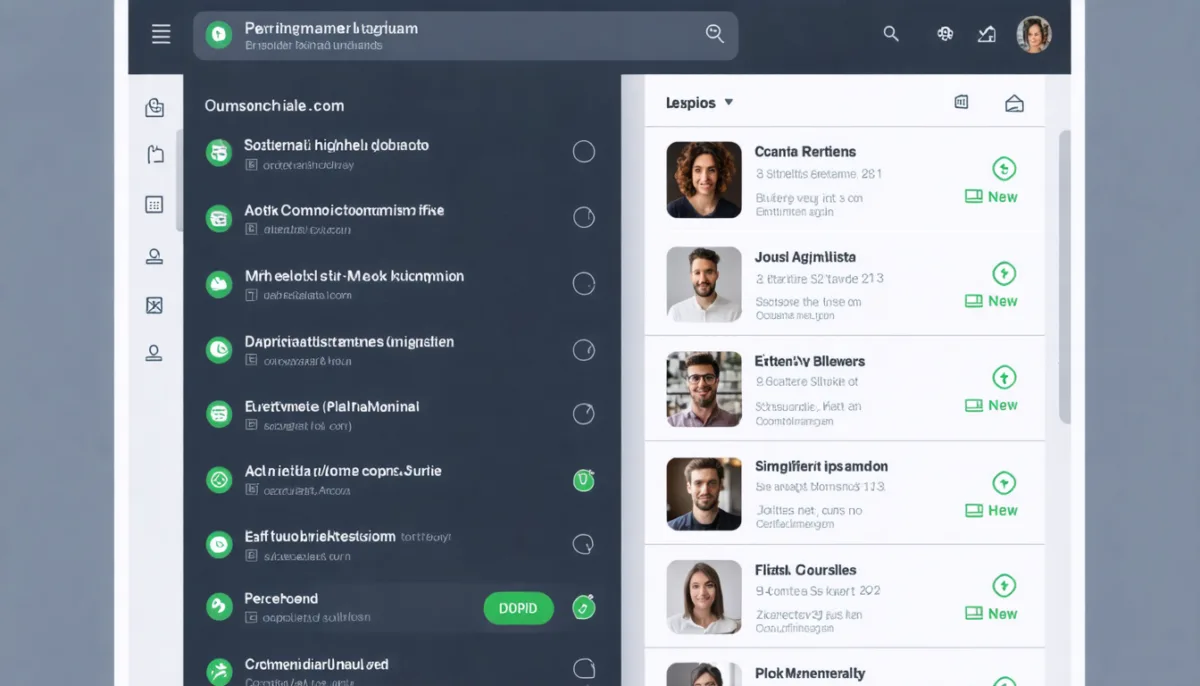Click circled arrow icon for Flatsl. Coursiles
This screenshot has height=686, width=1200.
[1004, 586]
